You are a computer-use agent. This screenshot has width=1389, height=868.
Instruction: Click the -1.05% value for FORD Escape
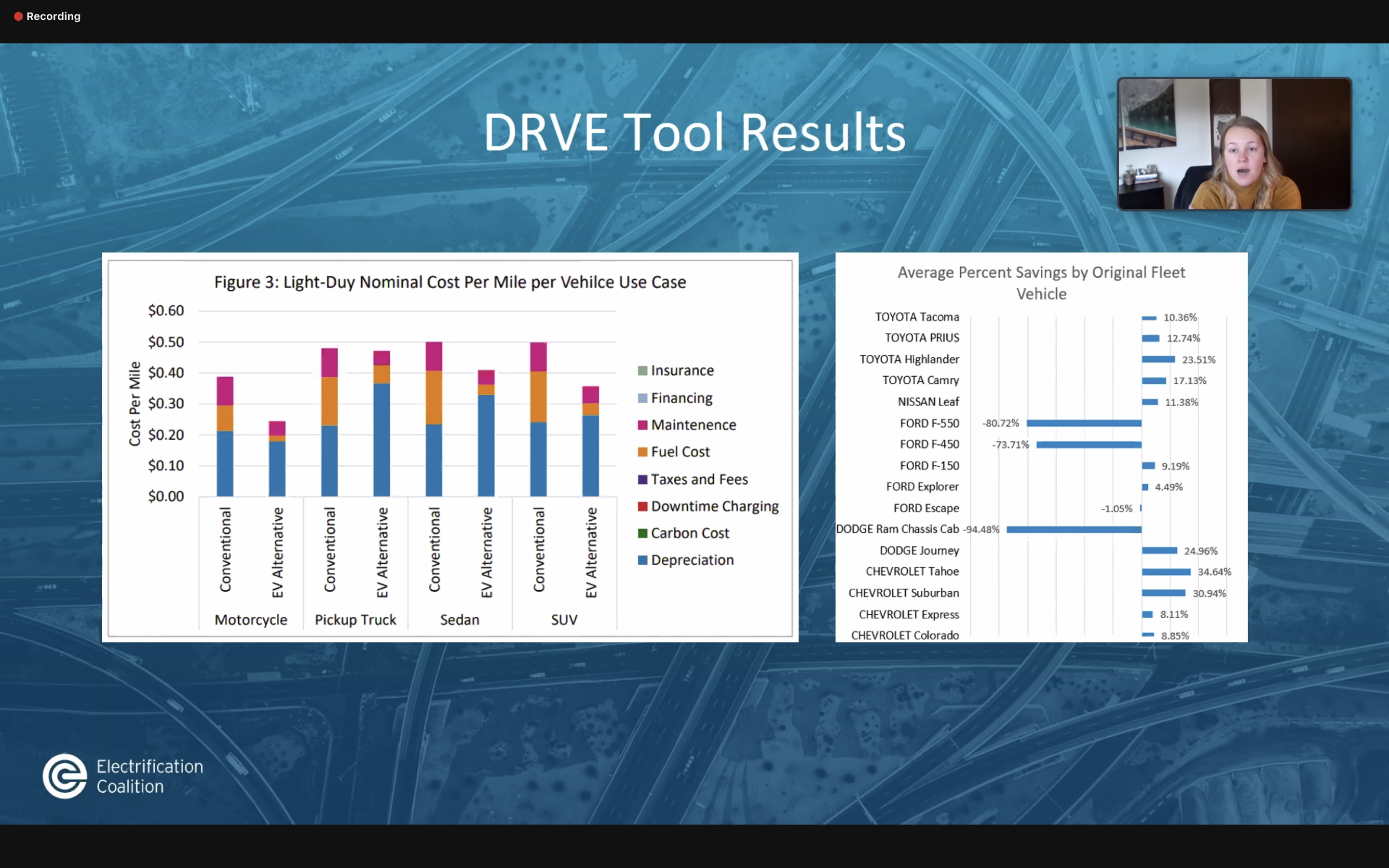click(x=1117, y=508)
